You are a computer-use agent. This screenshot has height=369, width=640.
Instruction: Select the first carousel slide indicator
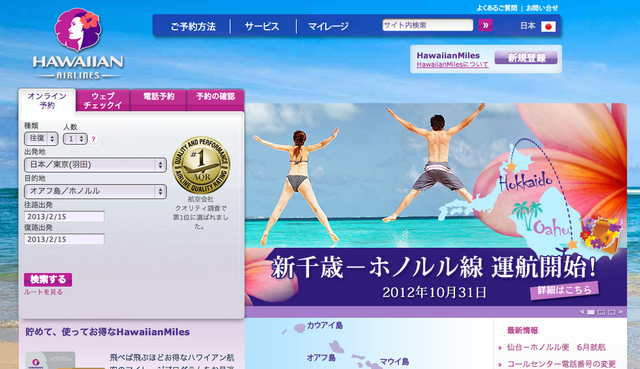[591, 312]
